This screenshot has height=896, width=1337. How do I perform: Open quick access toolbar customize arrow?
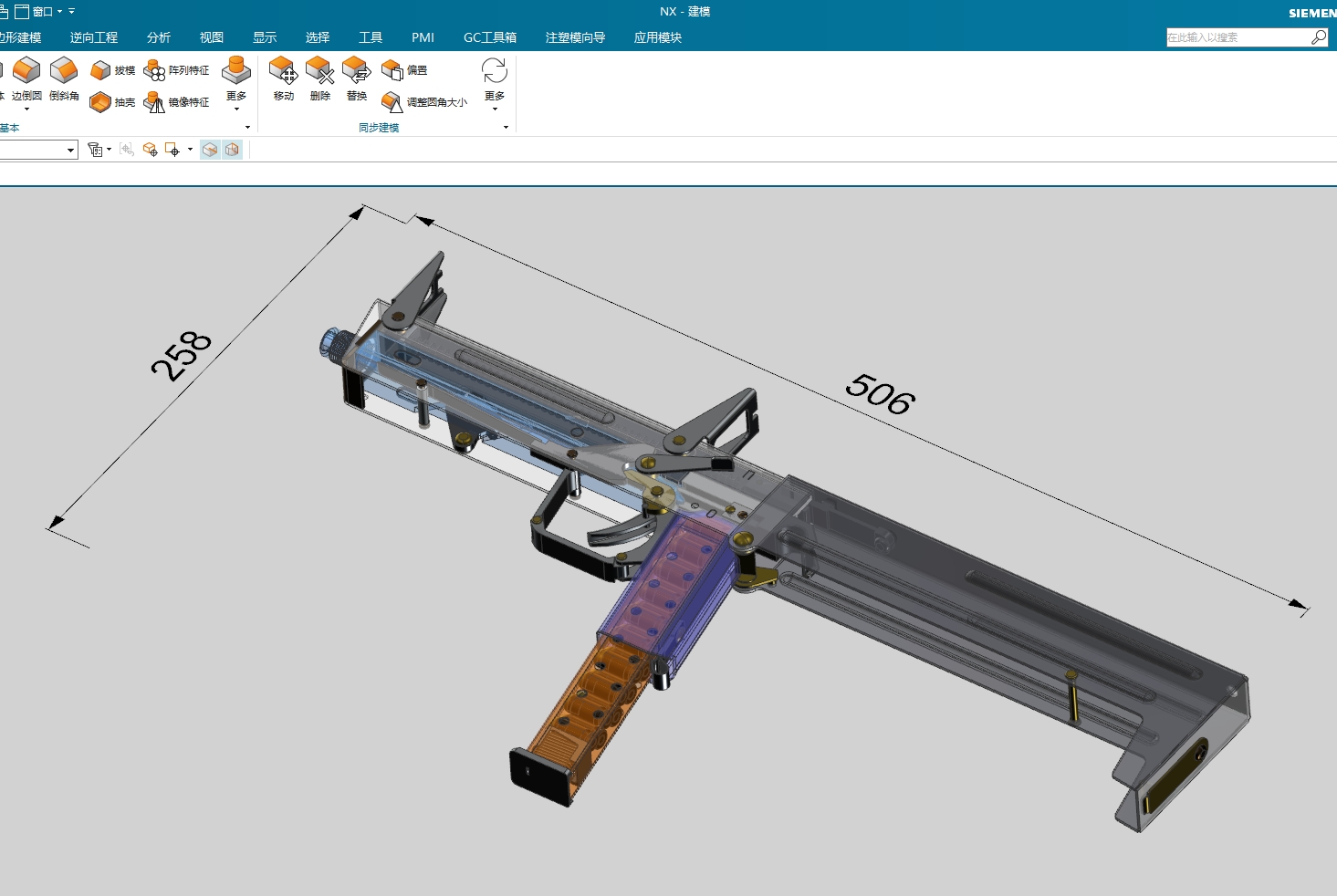click(71, 12)
